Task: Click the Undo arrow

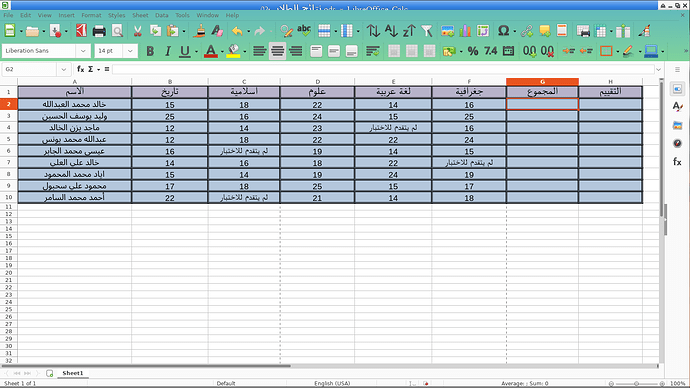Action: pos(237,31)
